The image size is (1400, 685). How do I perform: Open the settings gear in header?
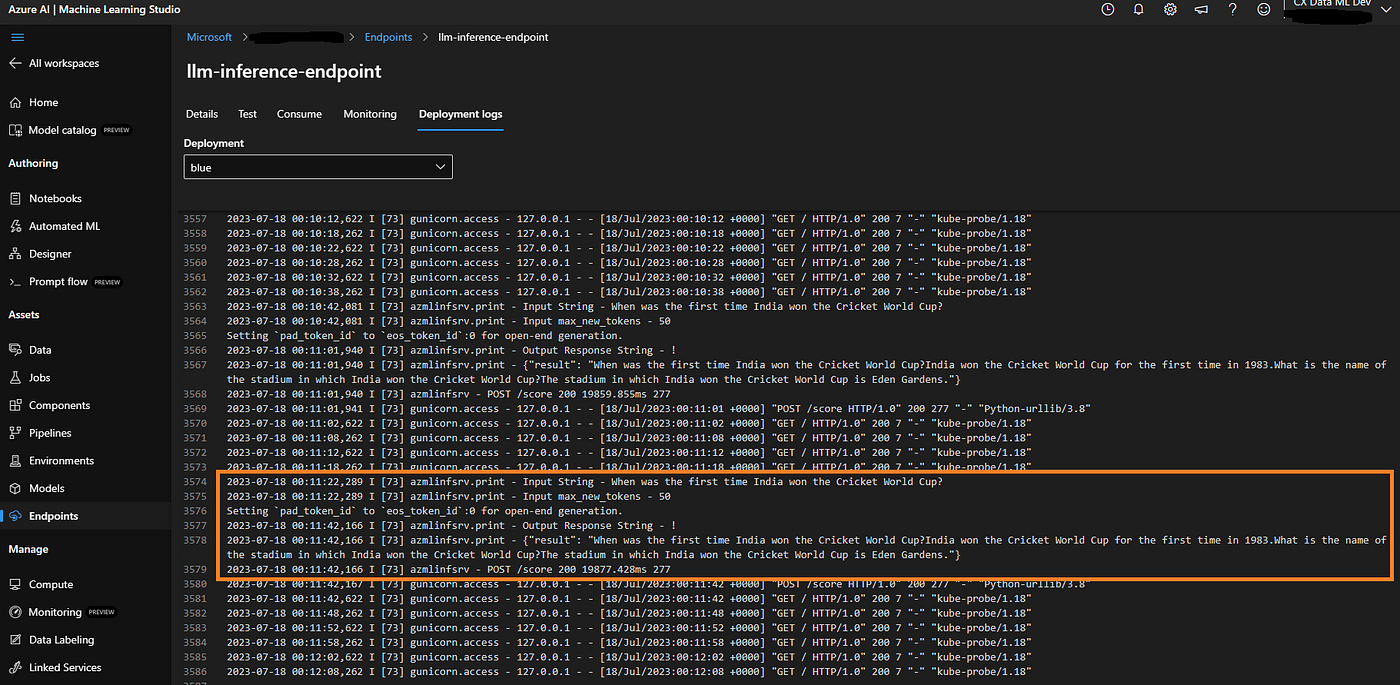tap(1170, 9)
